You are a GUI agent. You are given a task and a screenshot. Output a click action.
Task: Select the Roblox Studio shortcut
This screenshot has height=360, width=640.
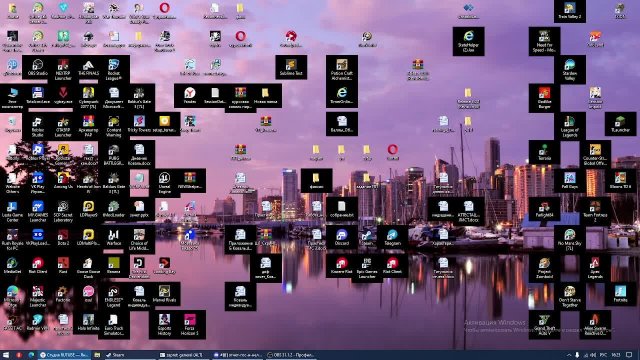tap(38, 126)
